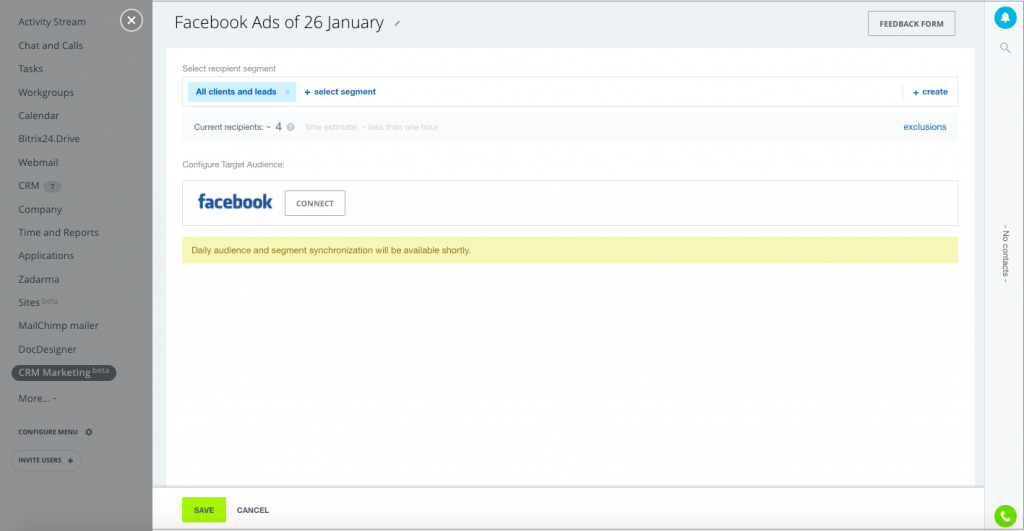Viewport: 1024px width, 531px height.
Task: Open Calendar in the sidebar
Action: (x=39, y=116)
